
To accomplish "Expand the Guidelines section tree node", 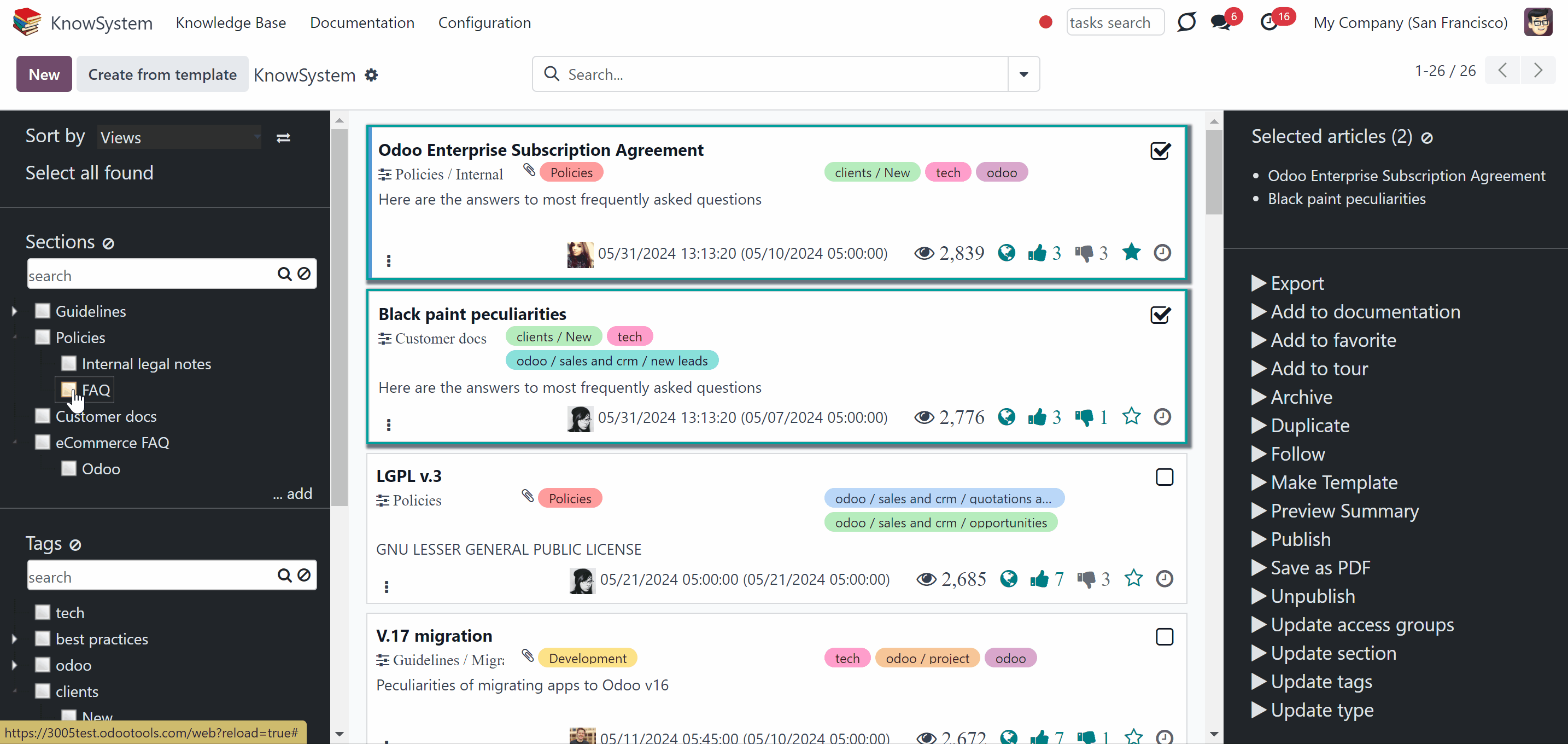I will point(15,312).
